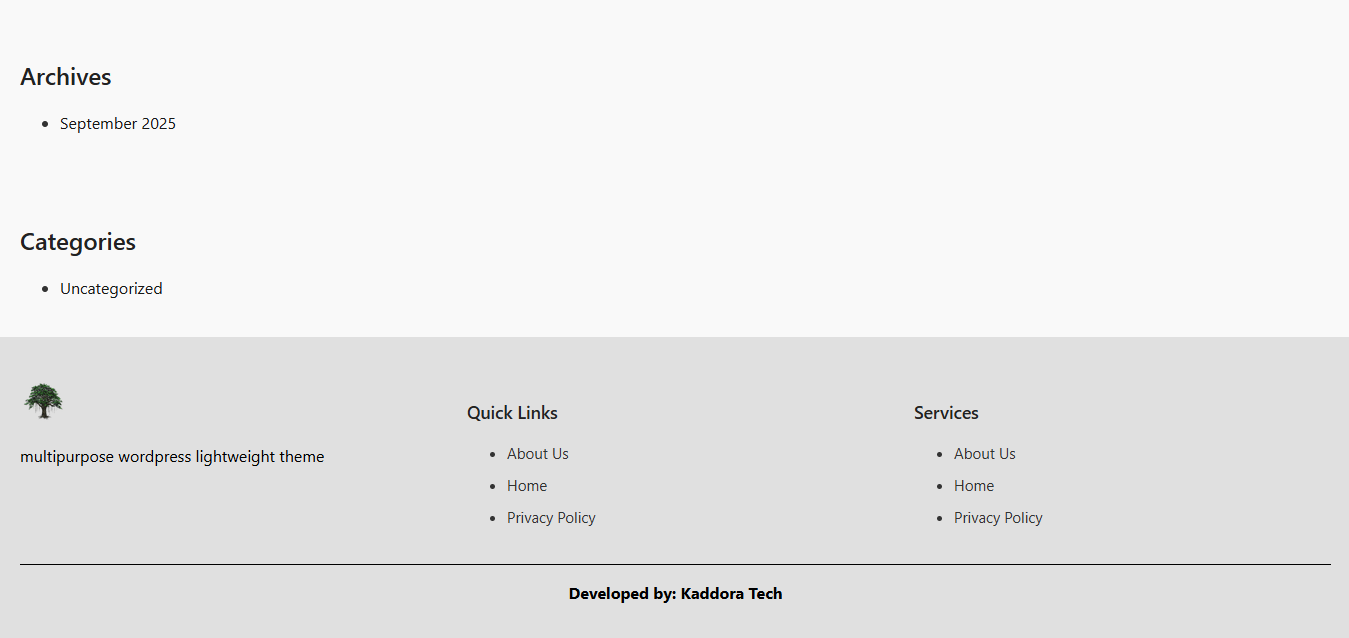Open Privacy Policy under Quick Links
1349x638 pixels.
click(551, 518)
